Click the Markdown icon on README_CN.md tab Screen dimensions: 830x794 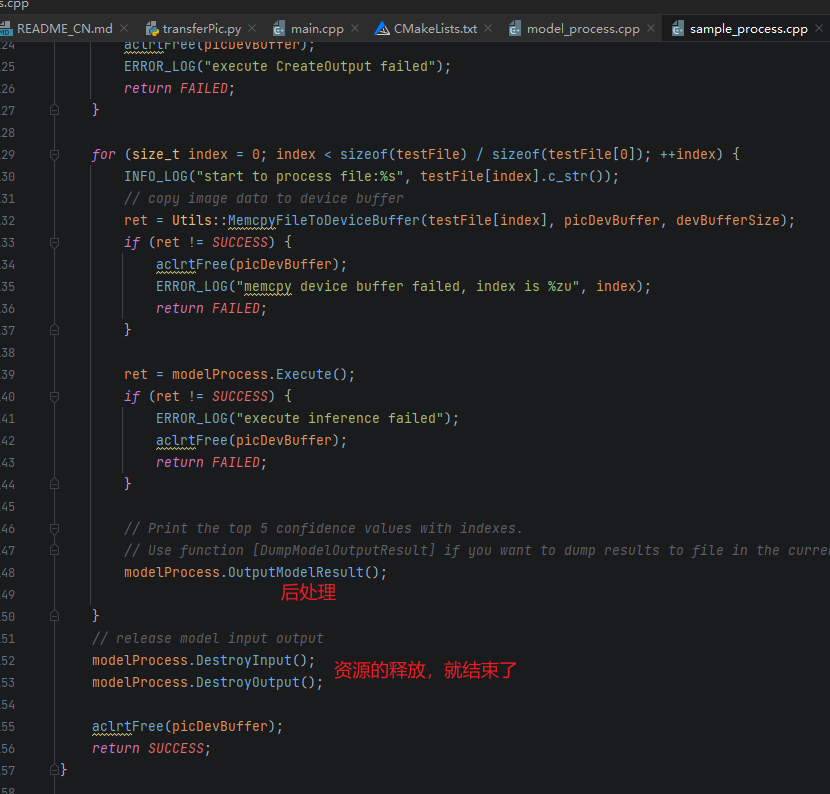pos(6,29)
